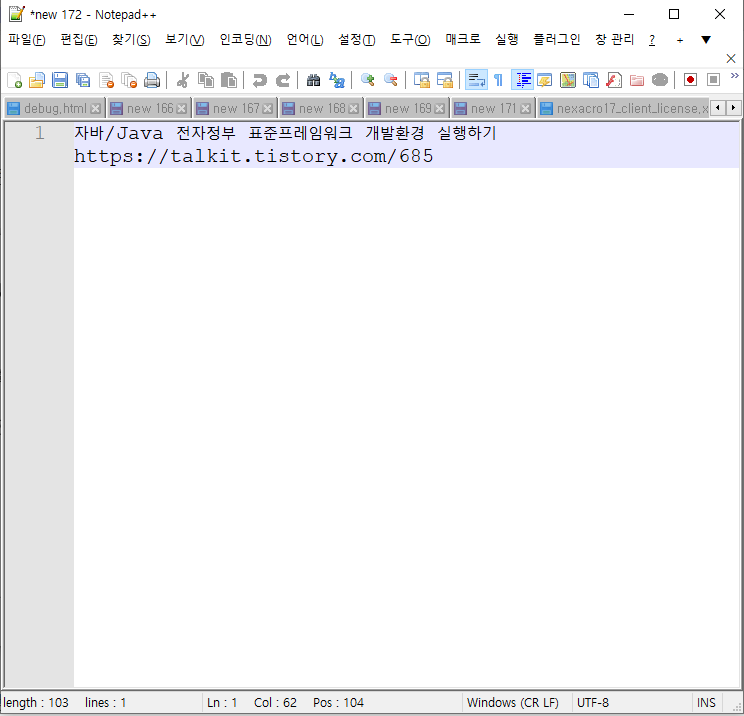The width and height of the screenshot is (744, 716).
Task: Toggle synchronized horizontal scrolling icon
Action: (445, 80)
